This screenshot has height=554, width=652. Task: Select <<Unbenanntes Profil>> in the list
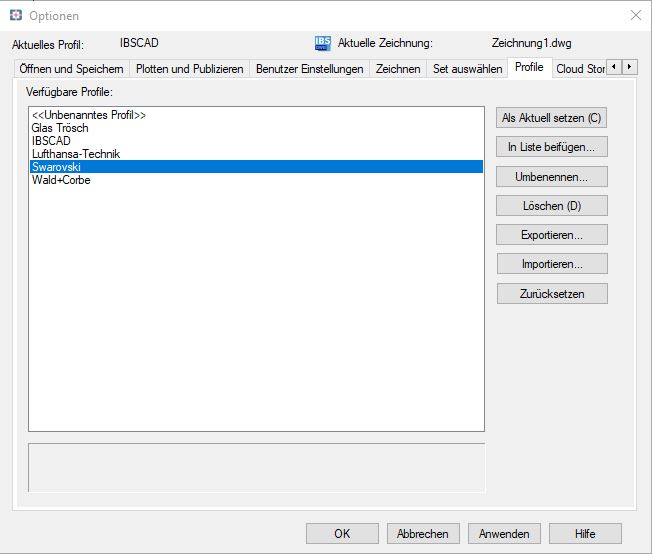[256, 115]
